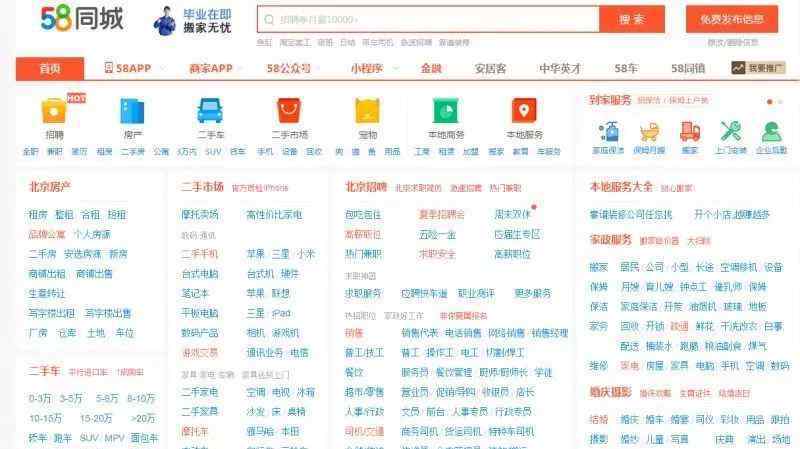This screenshot has width=800, height=449.
Task: Open the 北京招聘 section heading
Action: click(366, 187)
